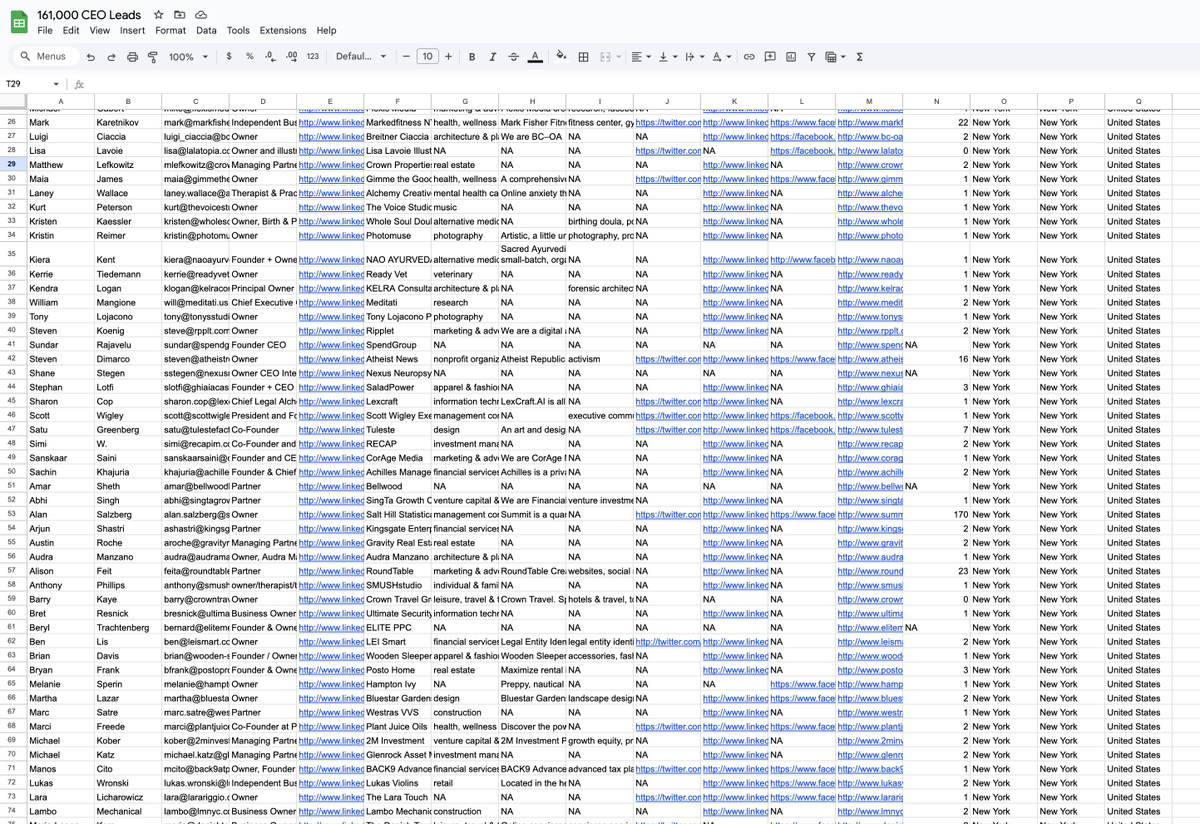Open the Twitter link in Ben Lis's row
The width and height of the screenshot is (1200, 824).
[x=667, y=642]
